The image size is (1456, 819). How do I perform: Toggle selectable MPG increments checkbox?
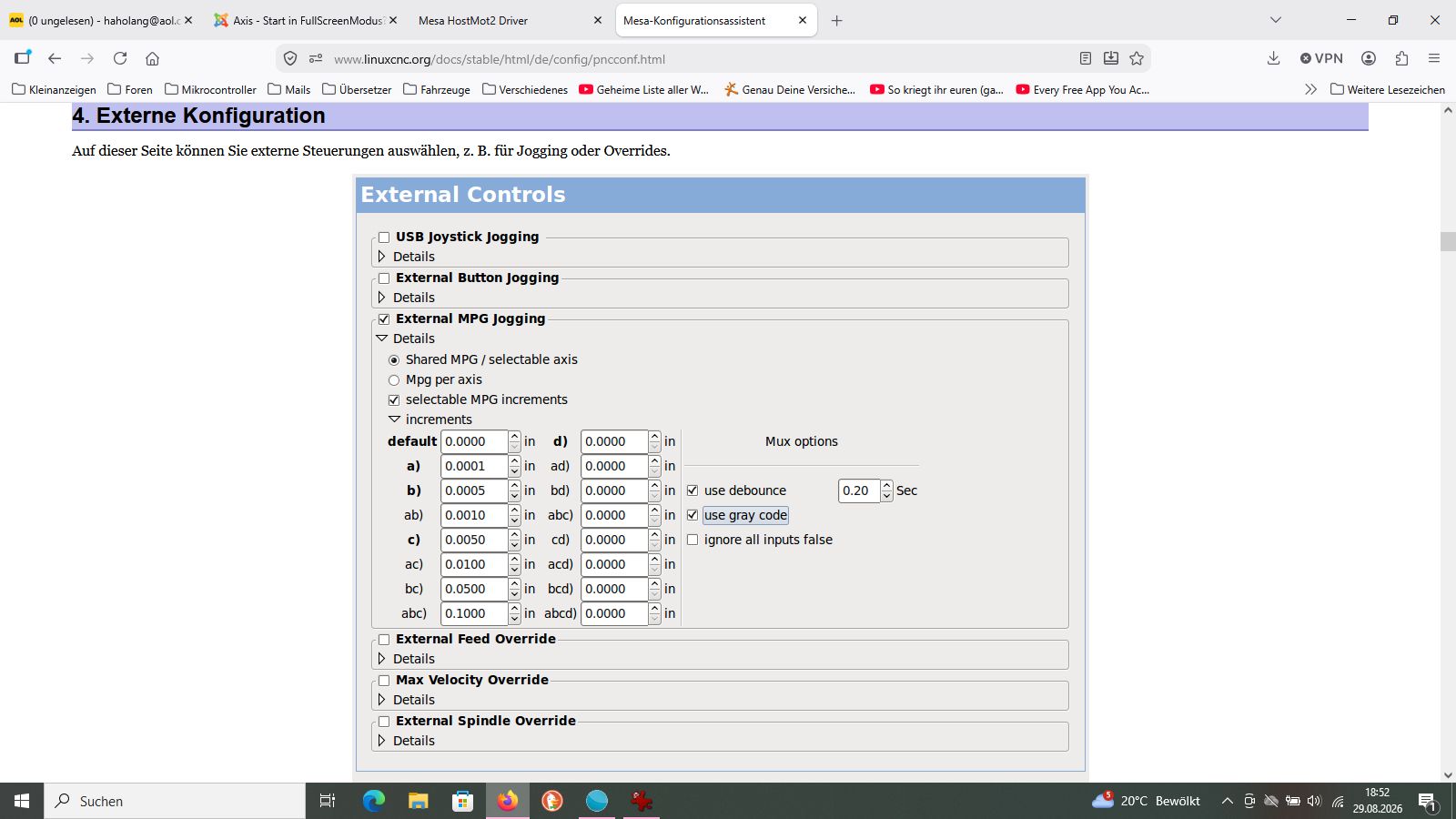coord(394,399)
